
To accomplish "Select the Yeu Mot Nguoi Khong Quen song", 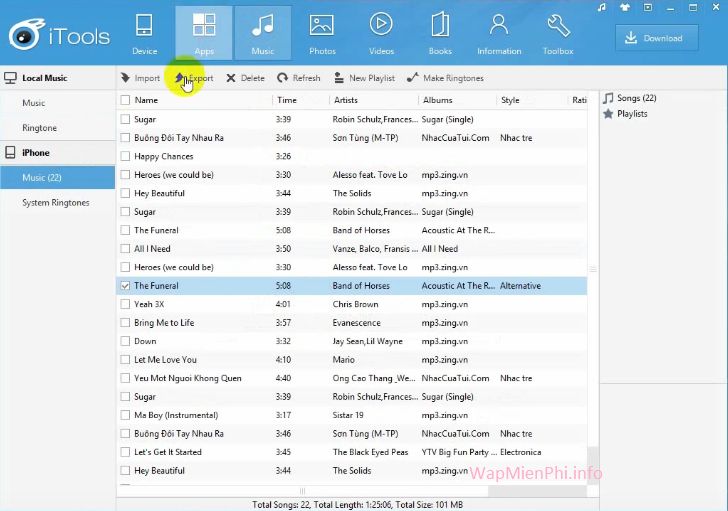I will pos(351,378).
